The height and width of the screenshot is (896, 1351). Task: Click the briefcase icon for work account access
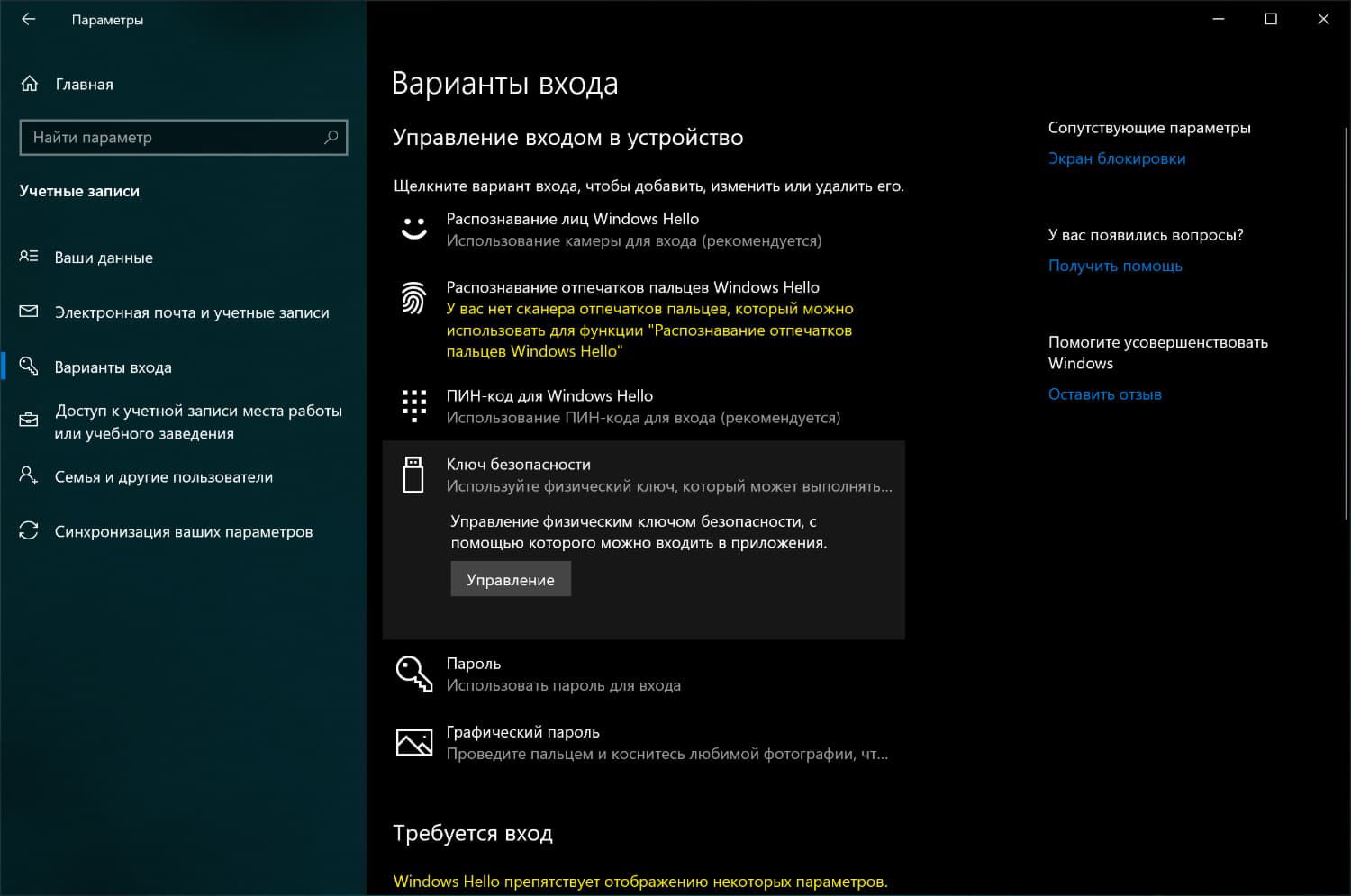(29, 421)
